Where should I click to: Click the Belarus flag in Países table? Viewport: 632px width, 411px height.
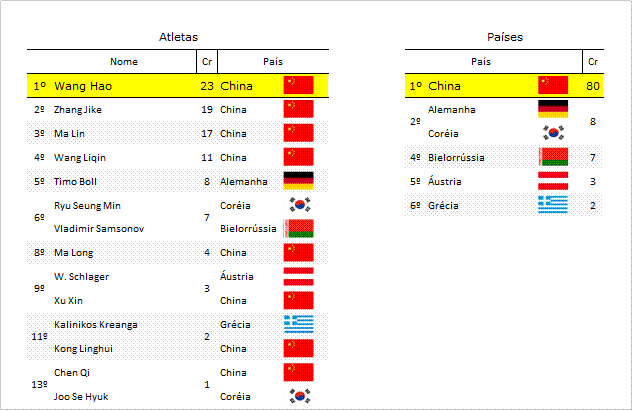553,157
